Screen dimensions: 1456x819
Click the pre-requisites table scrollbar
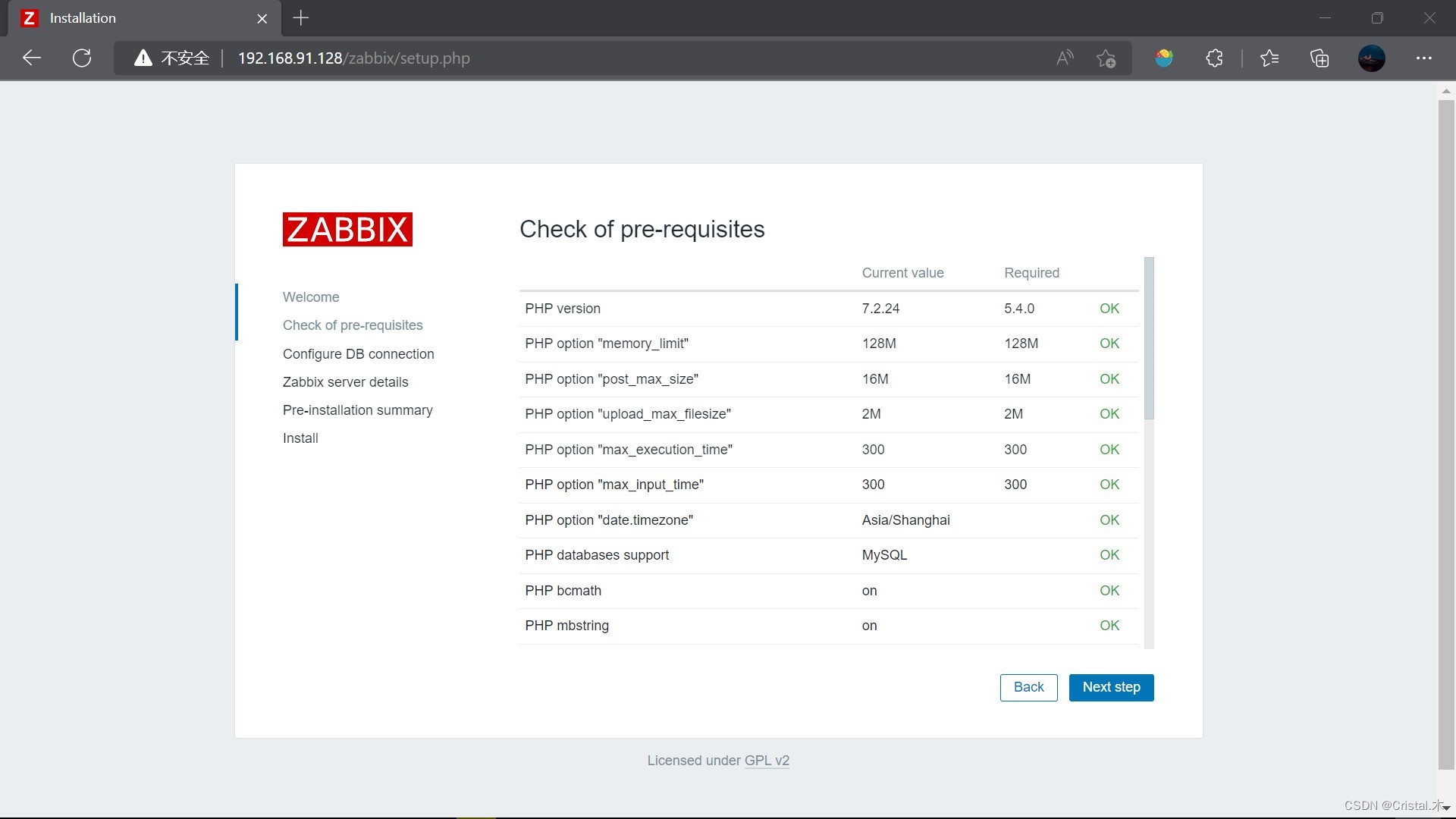pos(1149,338)
